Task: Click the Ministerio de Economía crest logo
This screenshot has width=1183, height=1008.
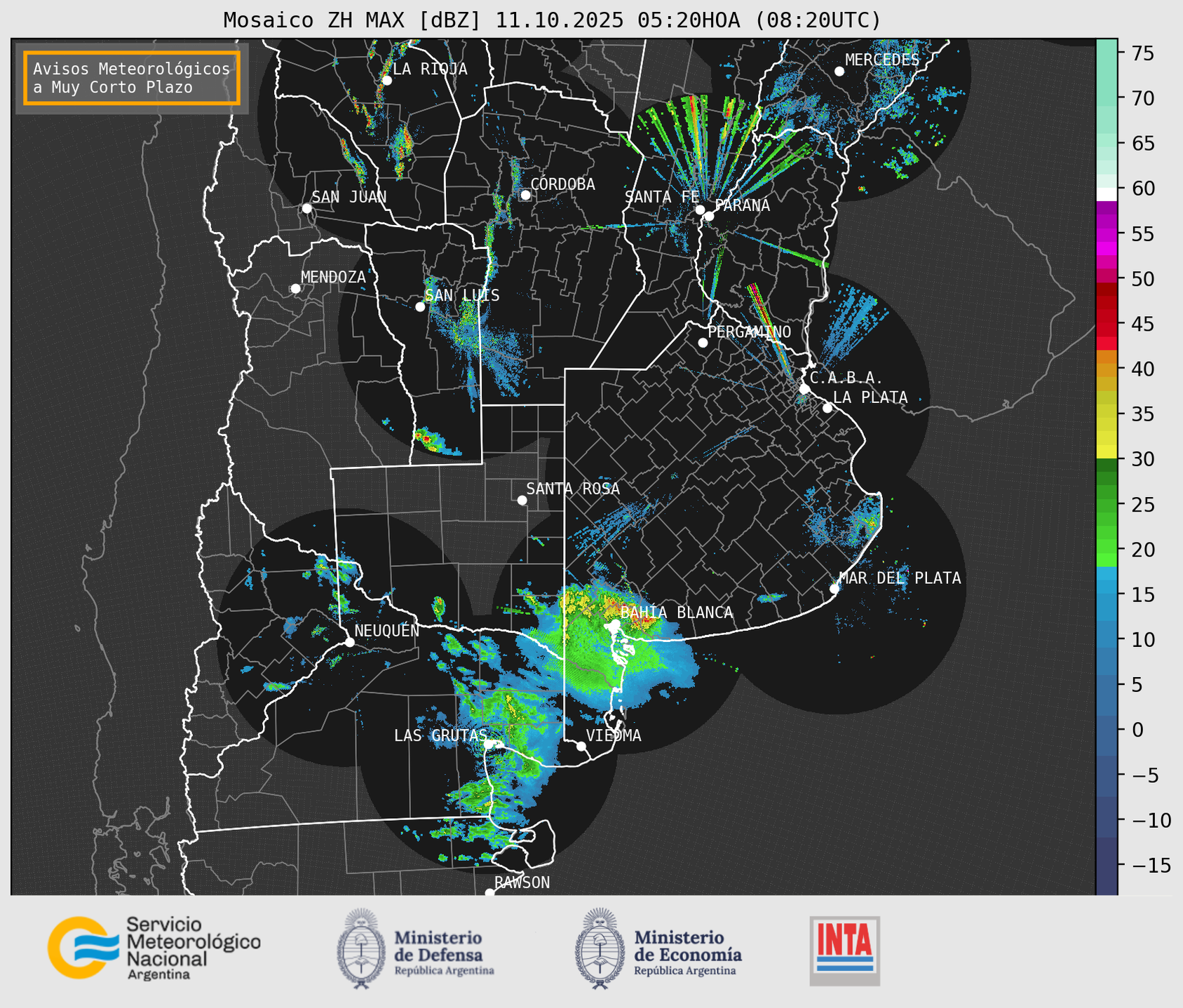Action: click(600, 948)
